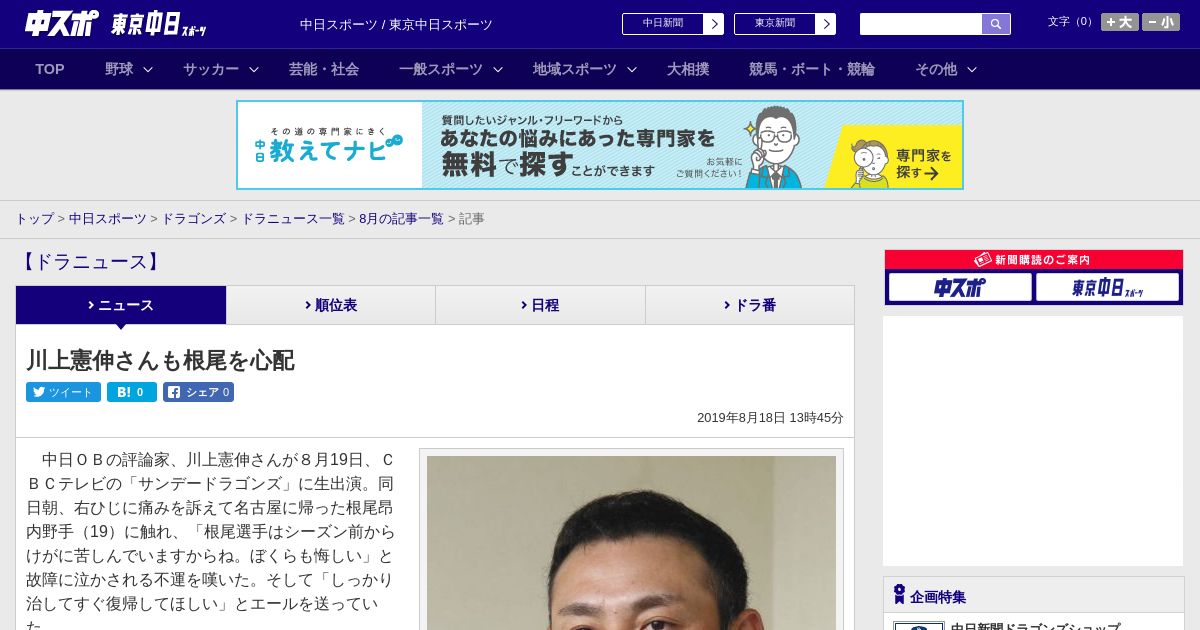Click the ドラゴンズショップ thumbnail image

click(x=919, y=626)
